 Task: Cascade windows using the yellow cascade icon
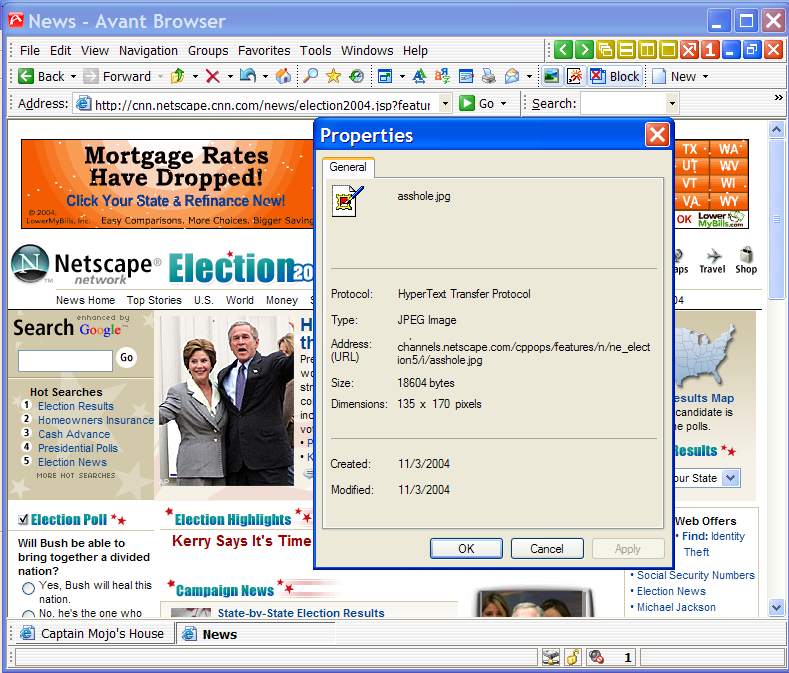(x=605, y=50)
